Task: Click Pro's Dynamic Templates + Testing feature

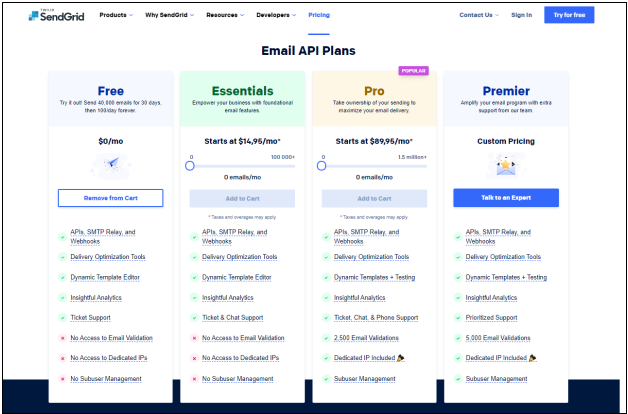Action: (374, 277)
